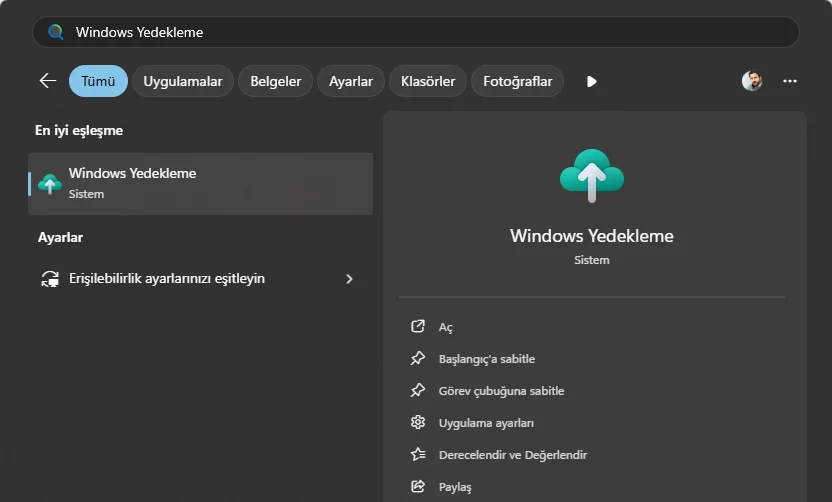Click the sync icon beside Erişilebilirlik ayarlarınızı eşitleyin
This screenshot has width=832, height=502.
pos(50,279)
